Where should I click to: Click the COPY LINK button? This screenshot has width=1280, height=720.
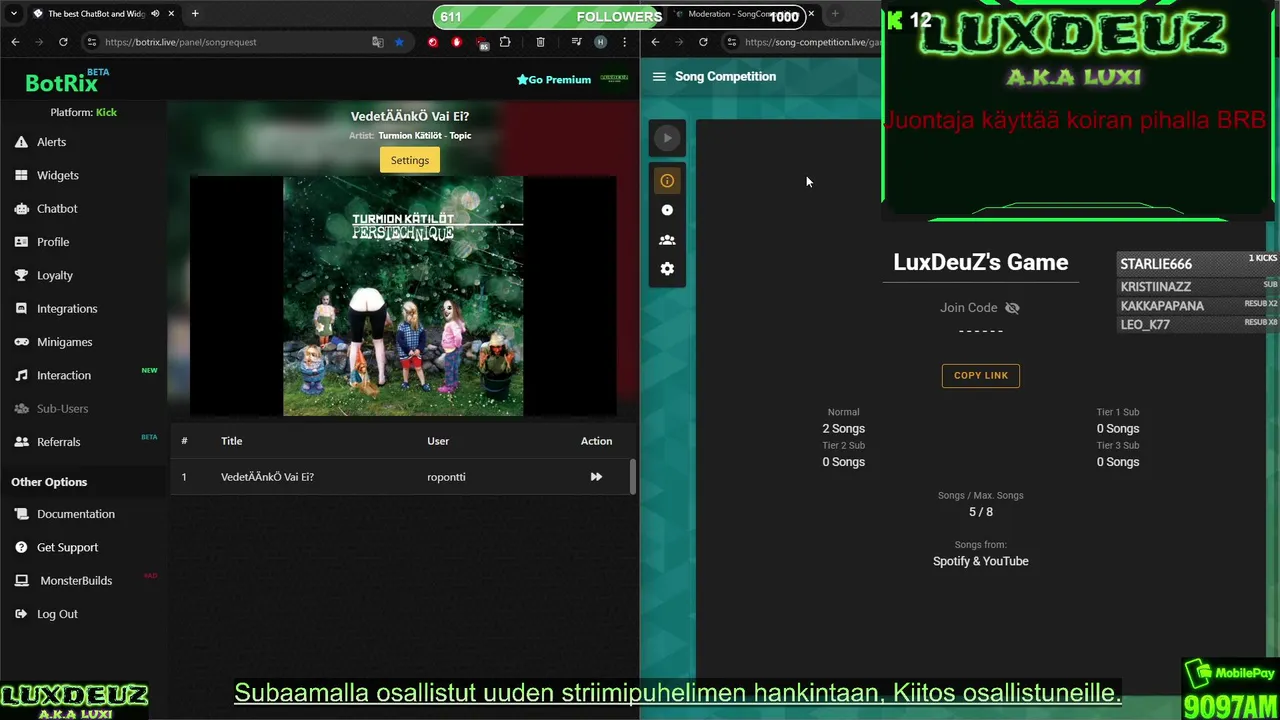pyautogui.click(x=981, y=375)
